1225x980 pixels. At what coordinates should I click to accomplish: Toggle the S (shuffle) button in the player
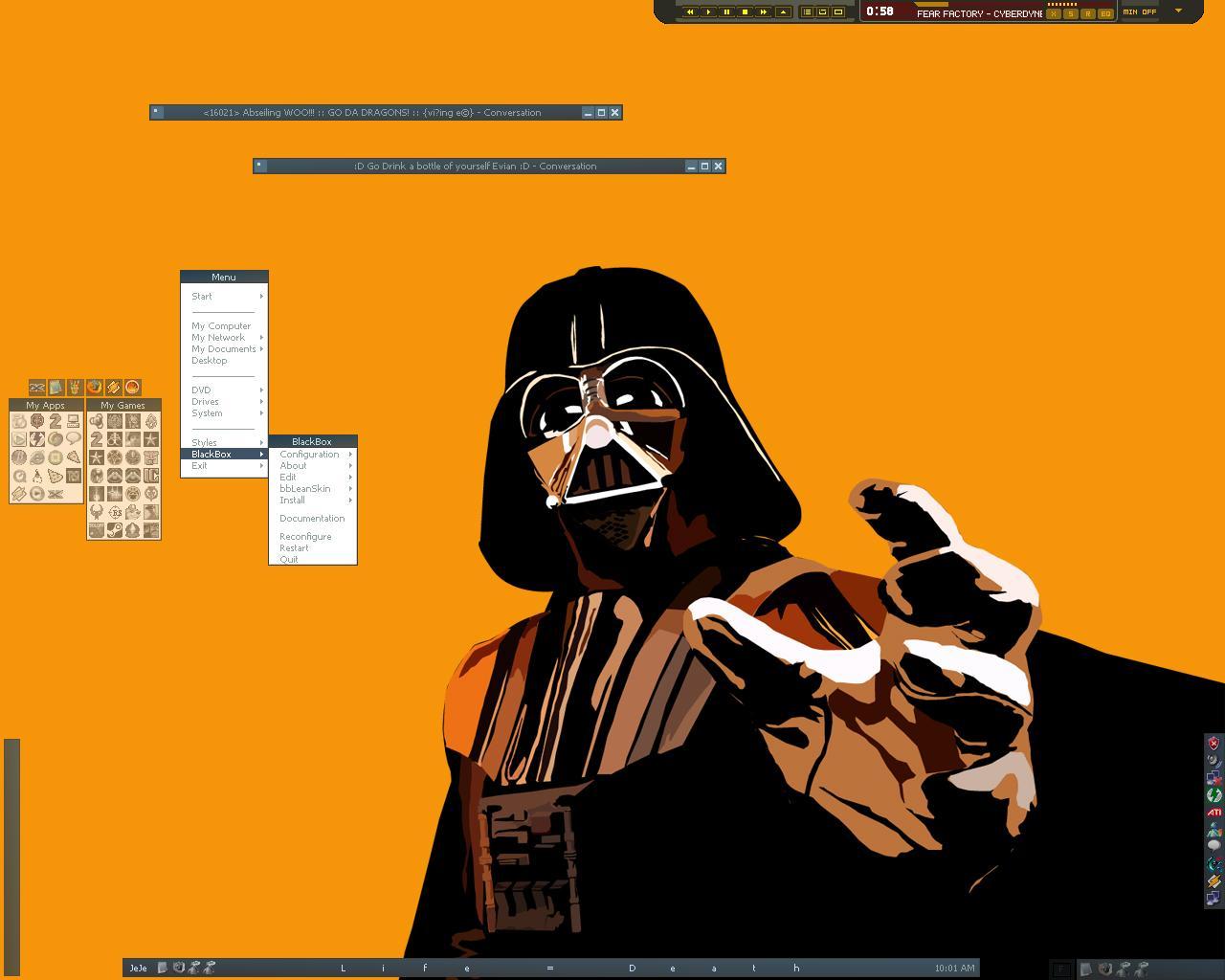[x=1071, y=13]
